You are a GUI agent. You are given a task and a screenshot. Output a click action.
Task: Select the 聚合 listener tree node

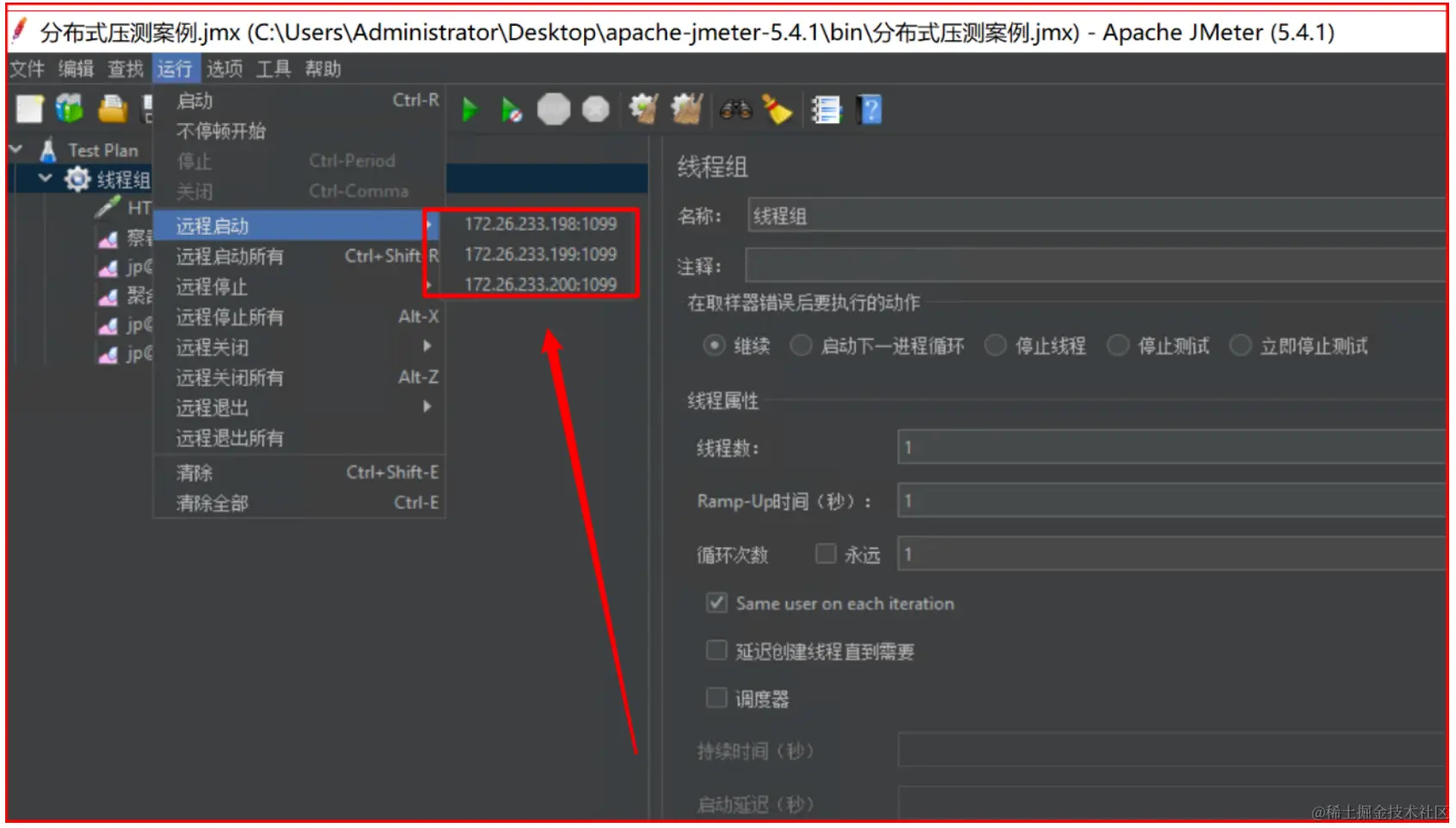click(126, 296)
